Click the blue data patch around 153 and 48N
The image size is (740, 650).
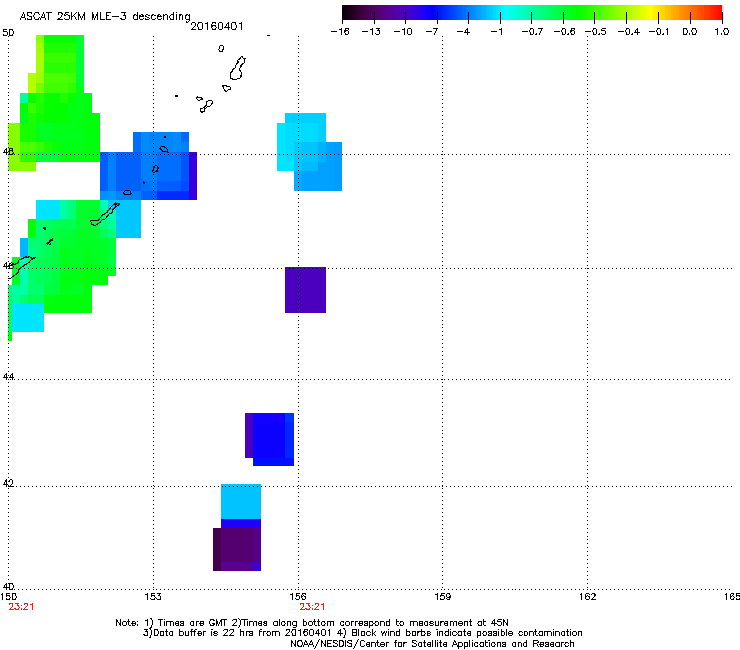point(148,166)
